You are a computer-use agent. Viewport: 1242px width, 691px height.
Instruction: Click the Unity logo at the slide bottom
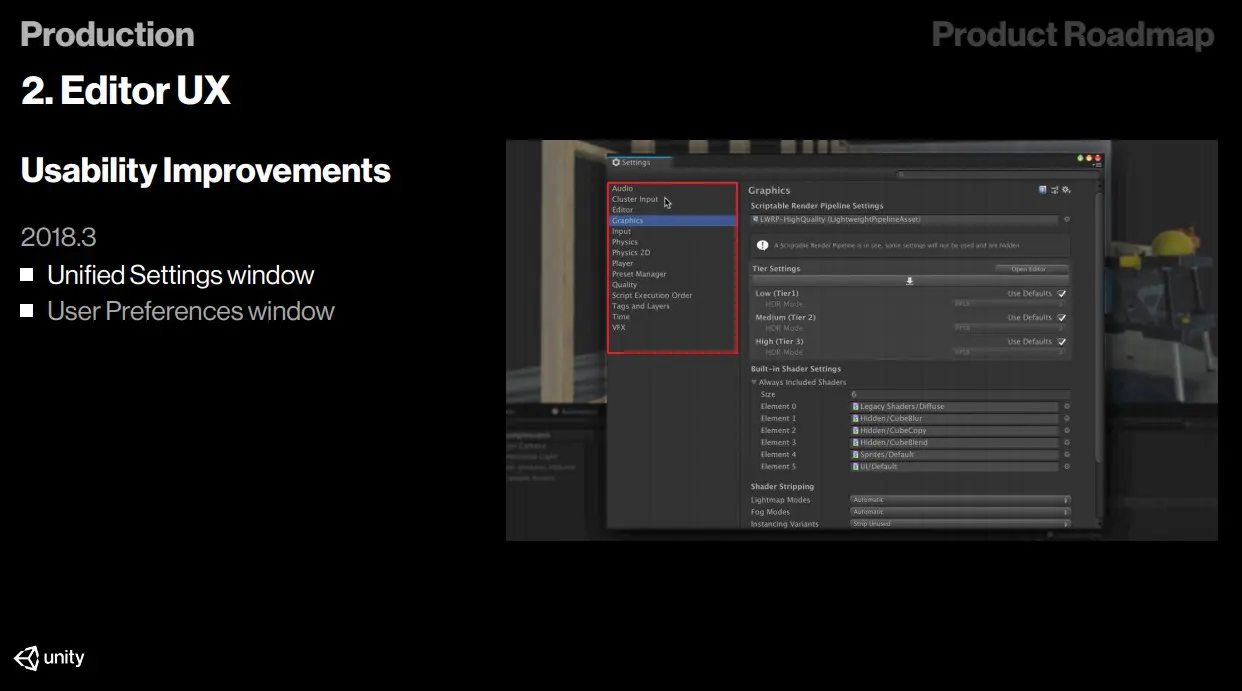tap(49, 657)
